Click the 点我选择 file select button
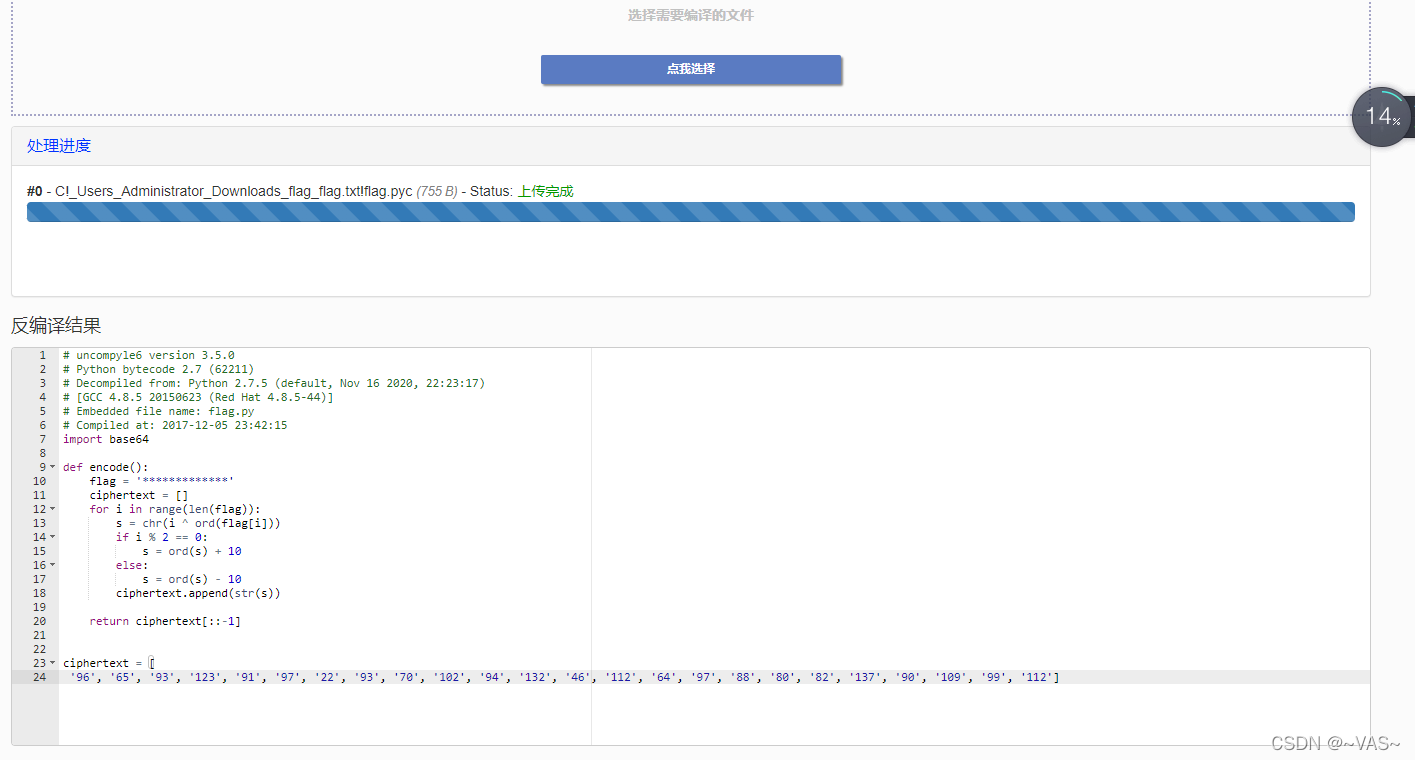Screen dimensions: 1415x760 point(691,69)
